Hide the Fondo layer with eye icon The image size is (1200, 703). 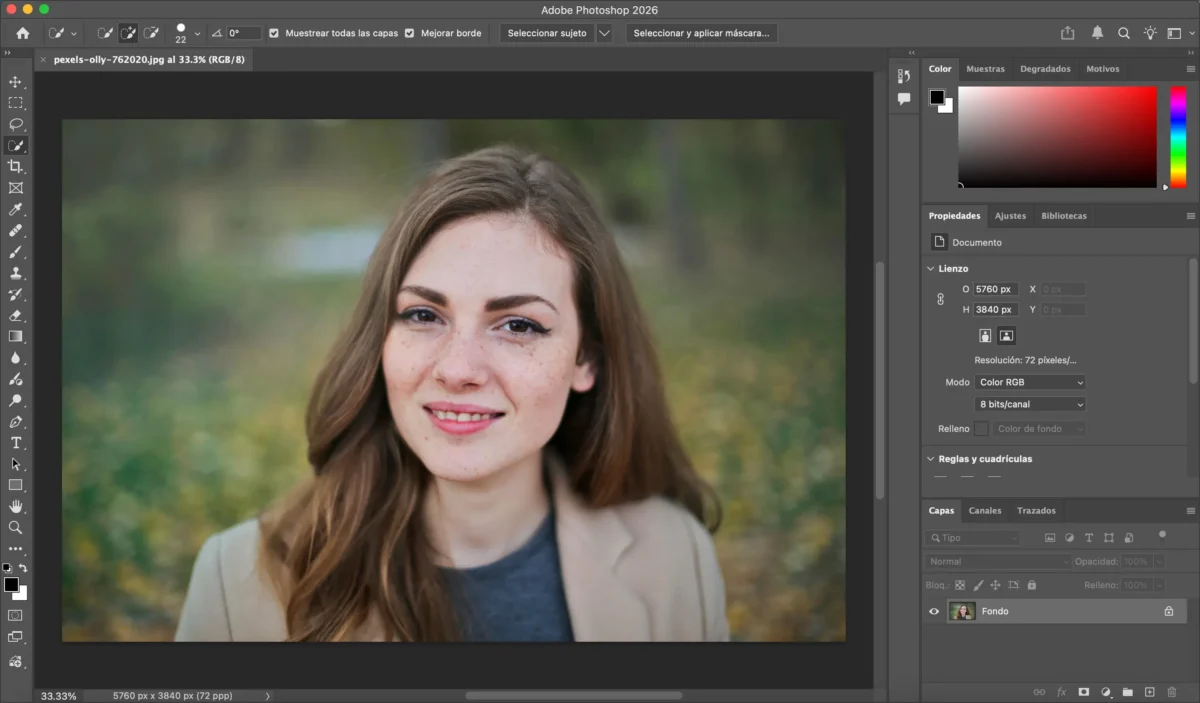click(x=934, y=611)
